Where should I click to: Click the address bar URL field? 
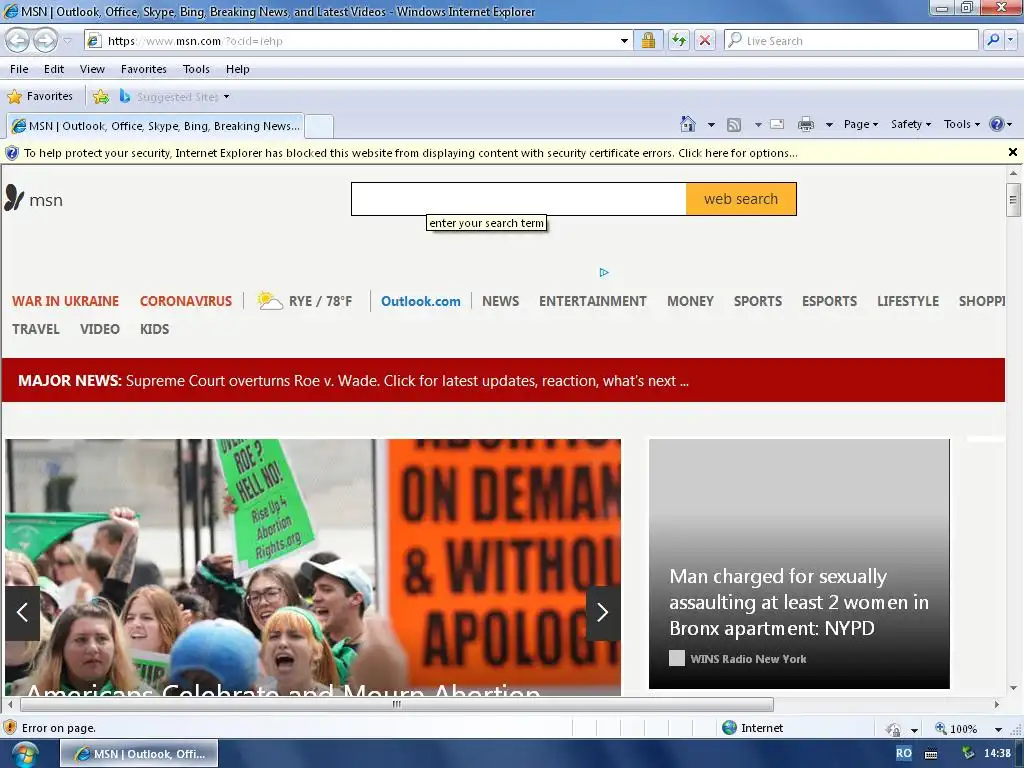[x=353, y=40]
